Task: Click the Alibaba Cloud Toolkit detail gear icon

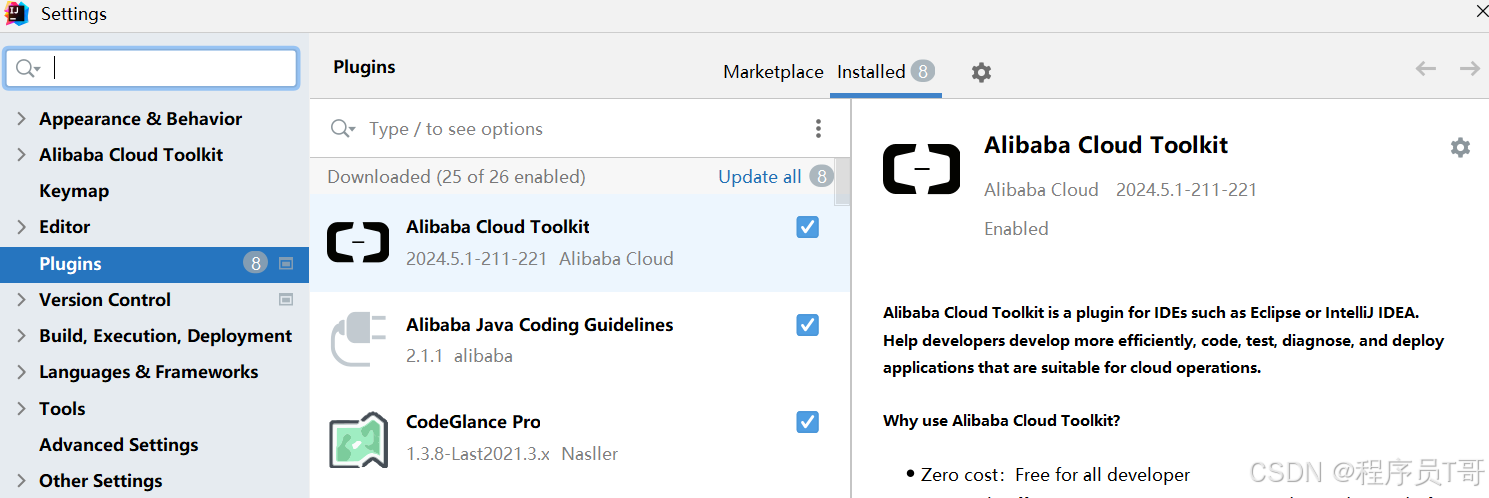Action: [x=1460, y=147]
